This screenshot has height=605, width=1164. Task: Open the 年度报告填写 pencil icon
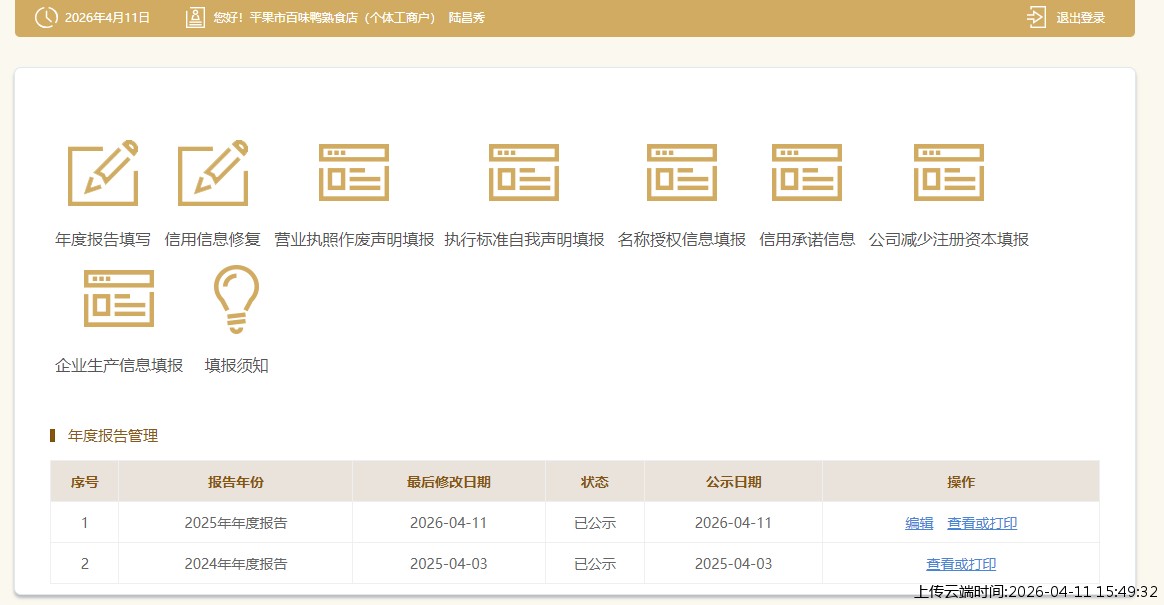click(x=103, y=173)
